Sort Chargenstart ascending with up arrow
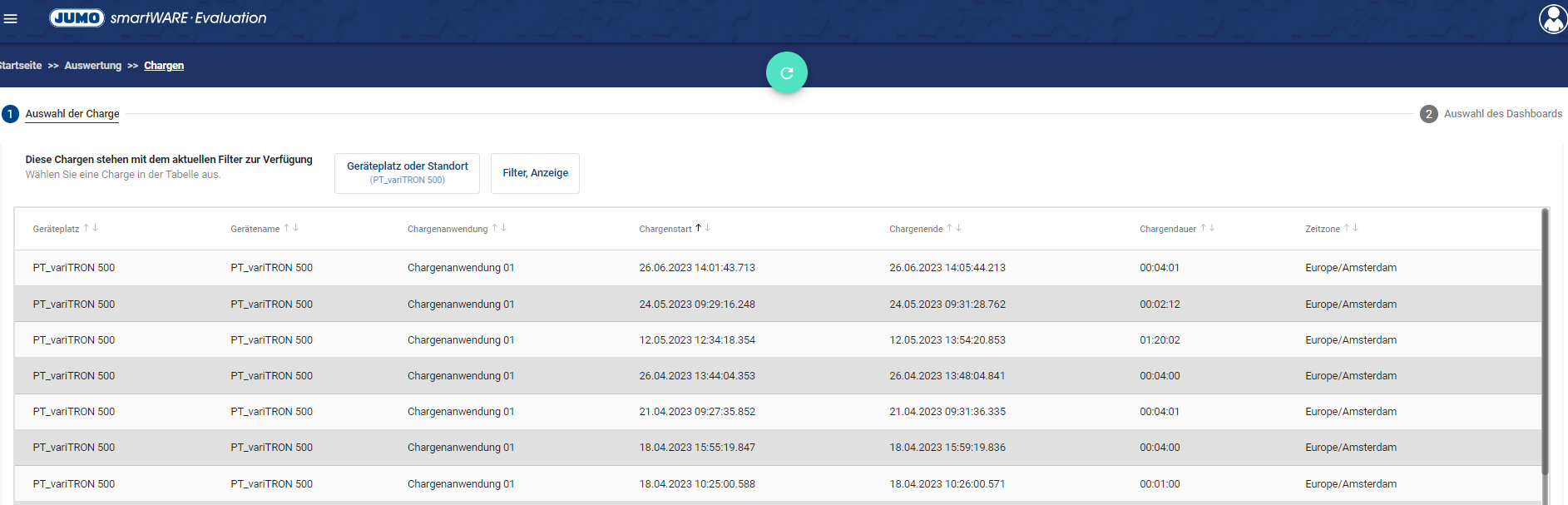 tap(698, 228)
